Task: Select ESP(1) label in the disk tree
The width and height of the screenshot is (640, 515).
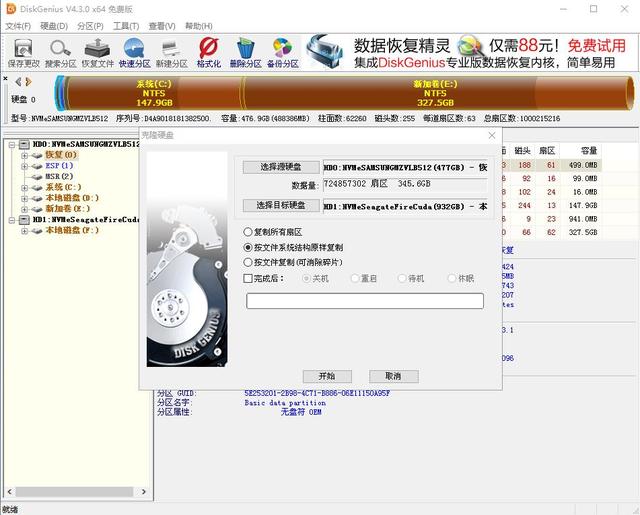Action: [59, 166]
